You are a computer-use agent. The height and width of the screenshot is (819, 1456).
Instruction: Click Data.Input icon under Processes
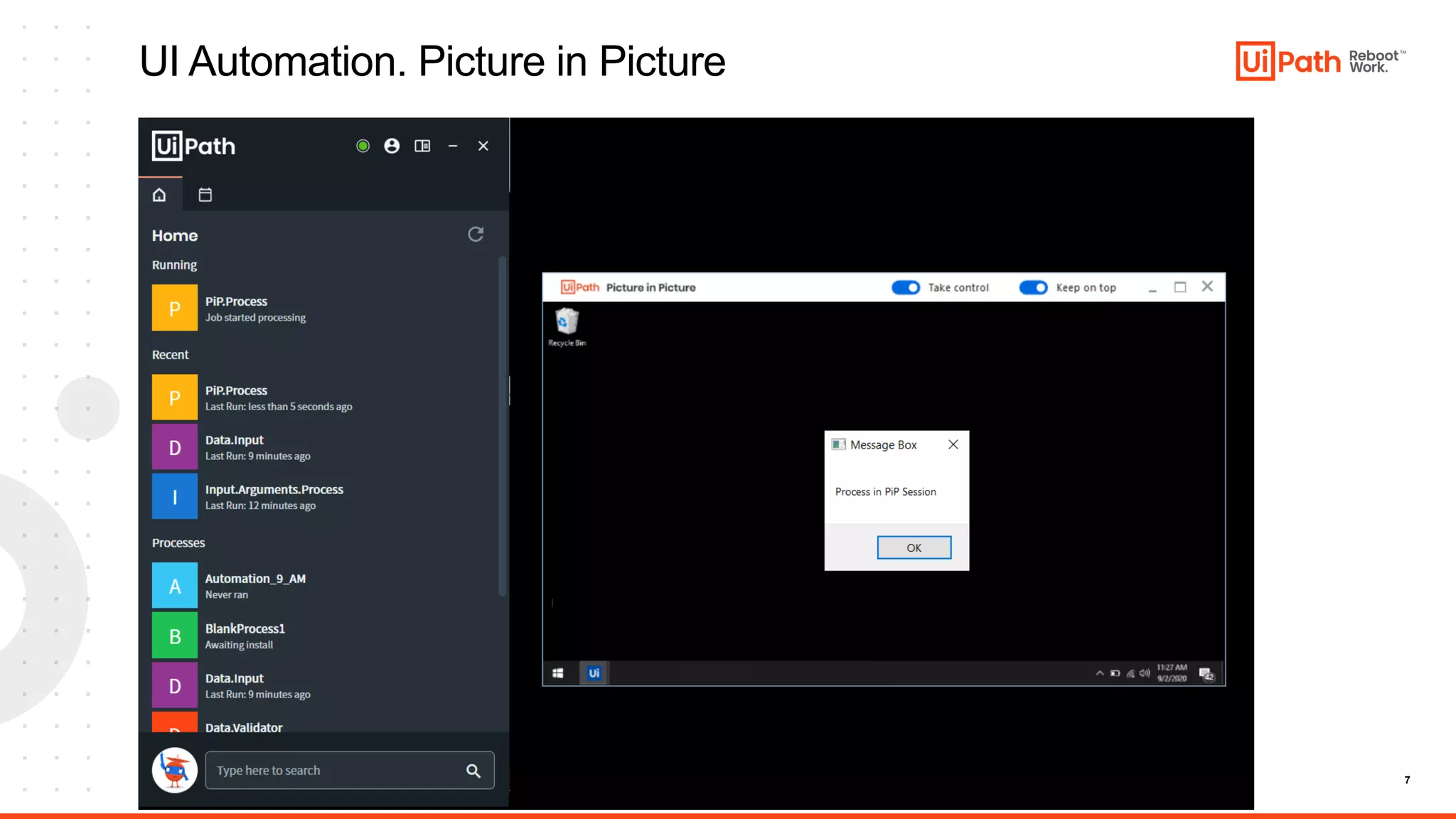(175, 686)
